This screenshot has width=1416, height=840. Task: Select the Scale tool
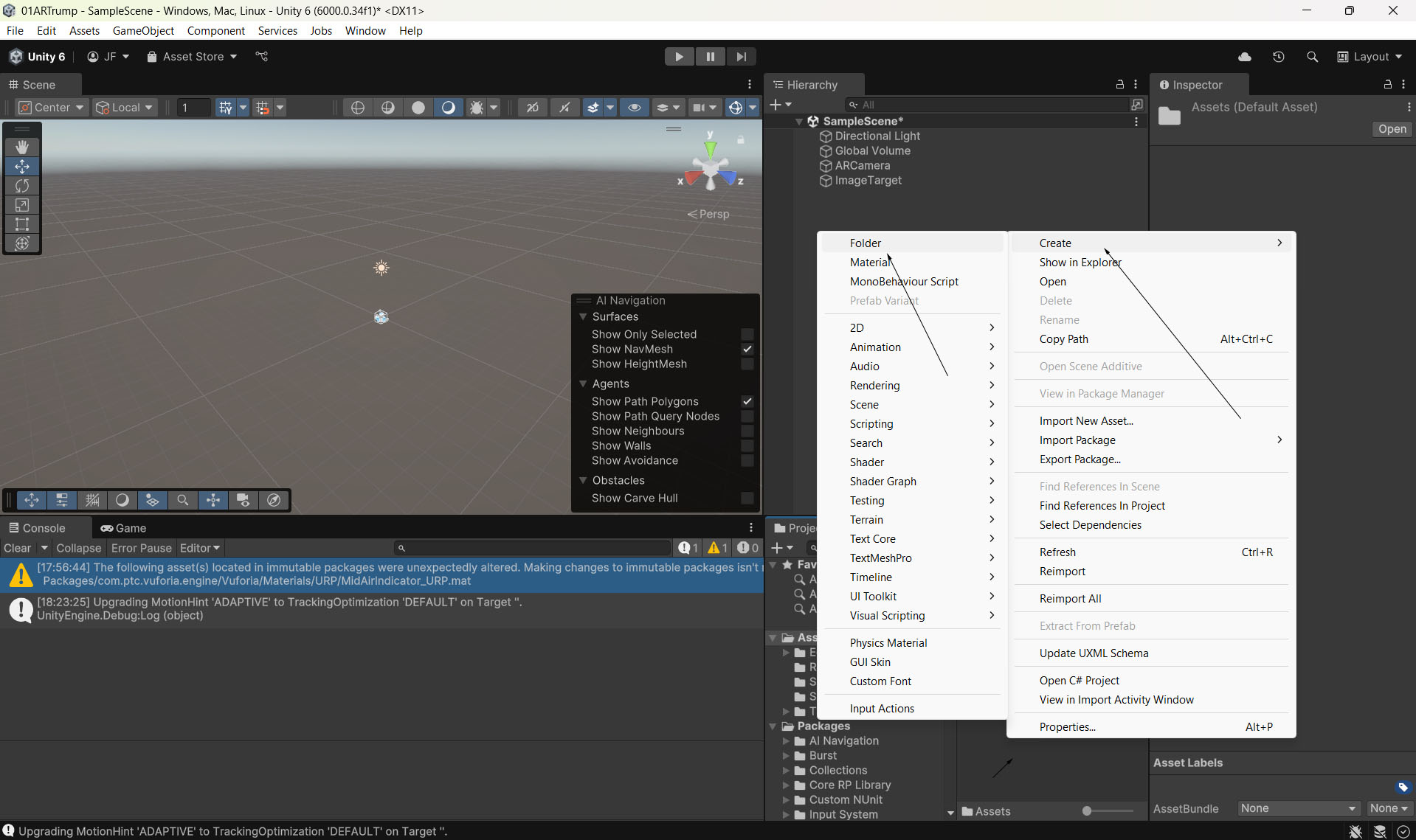22,205
